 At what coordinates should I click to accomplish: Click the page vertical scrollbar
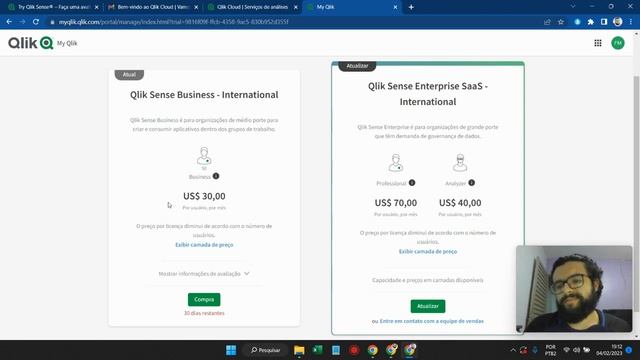pyautogui.click(x=636, y=194)
